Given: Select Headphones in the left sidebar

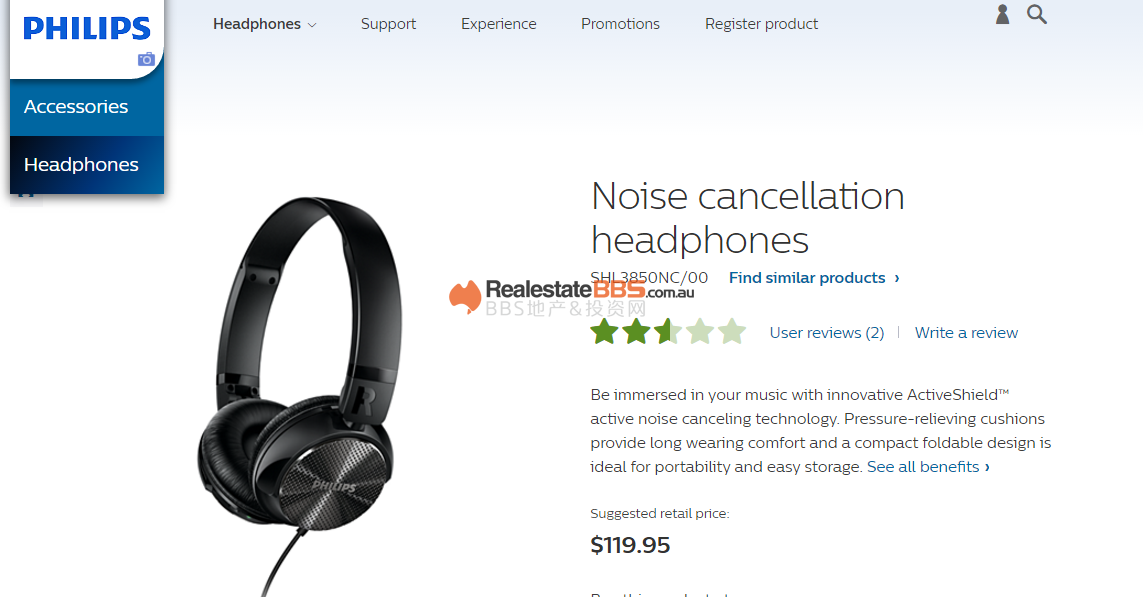Looking at the screenshot, I should (81, 165).
